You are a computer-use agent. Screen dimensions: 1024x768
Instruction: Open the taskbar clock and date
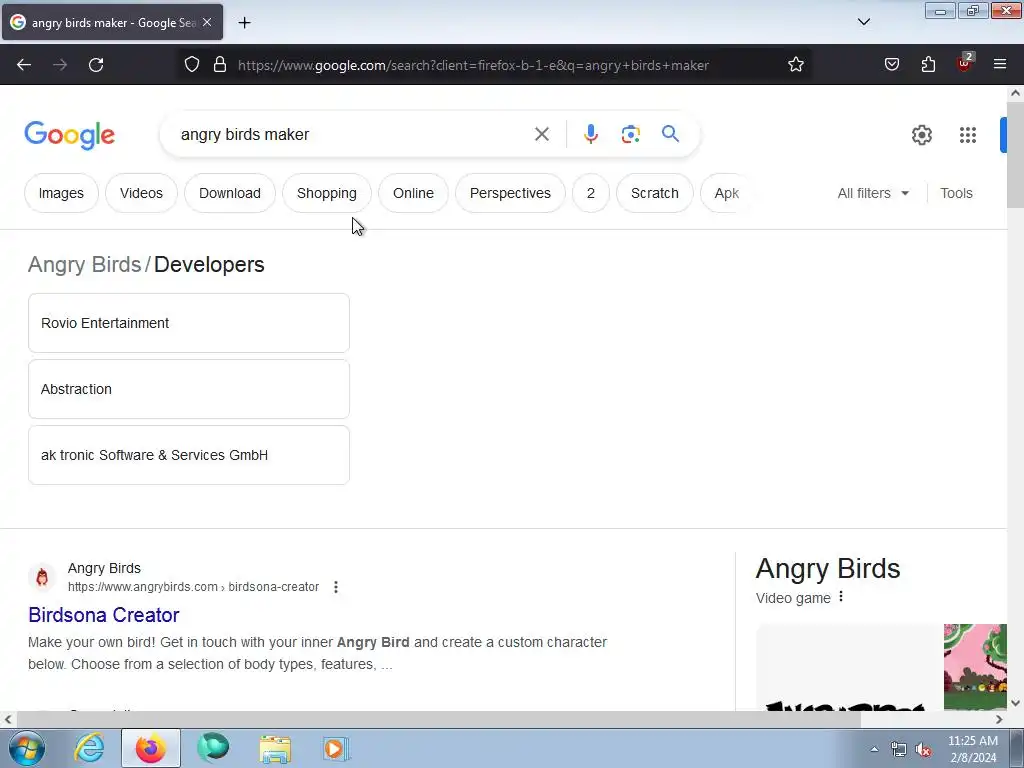coord(972,749)
